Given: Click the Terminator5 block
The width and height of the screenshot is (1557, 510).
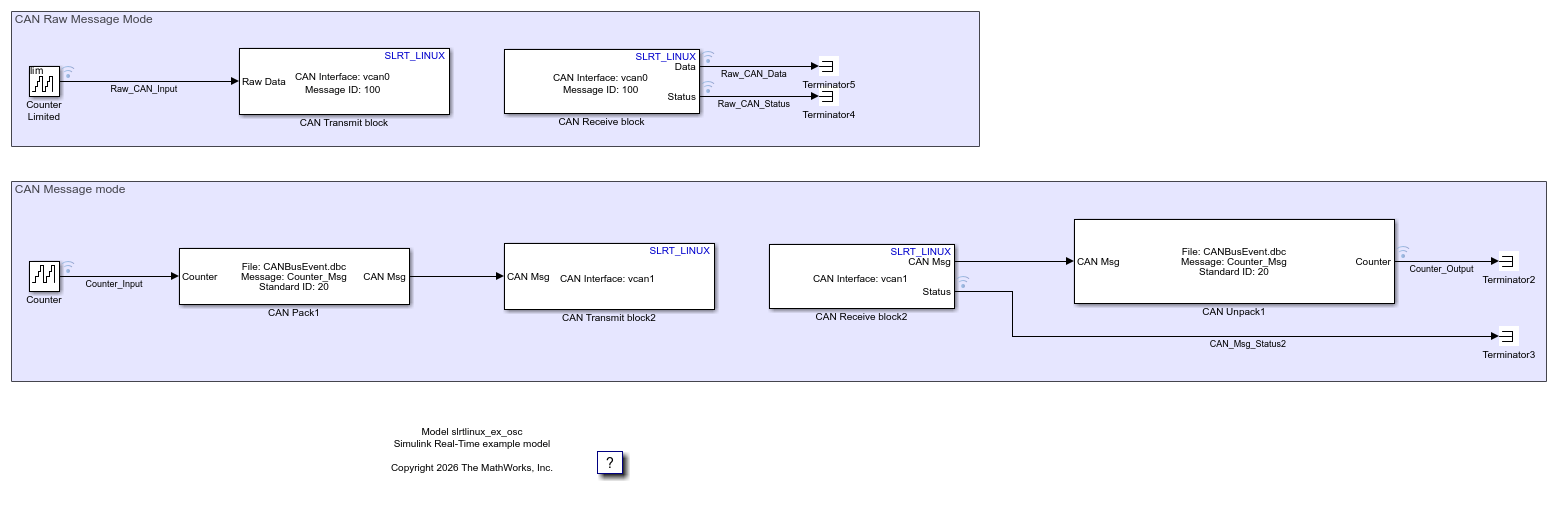Looking at the screenshot, I should 828,66.
